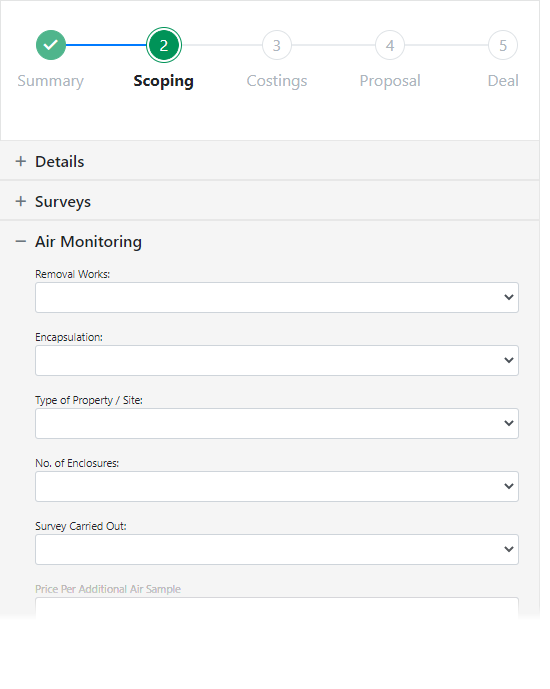Click the Price Per Additional Air Sample field
Viewport: 550px width, 689px height.
tap(277, 608)
